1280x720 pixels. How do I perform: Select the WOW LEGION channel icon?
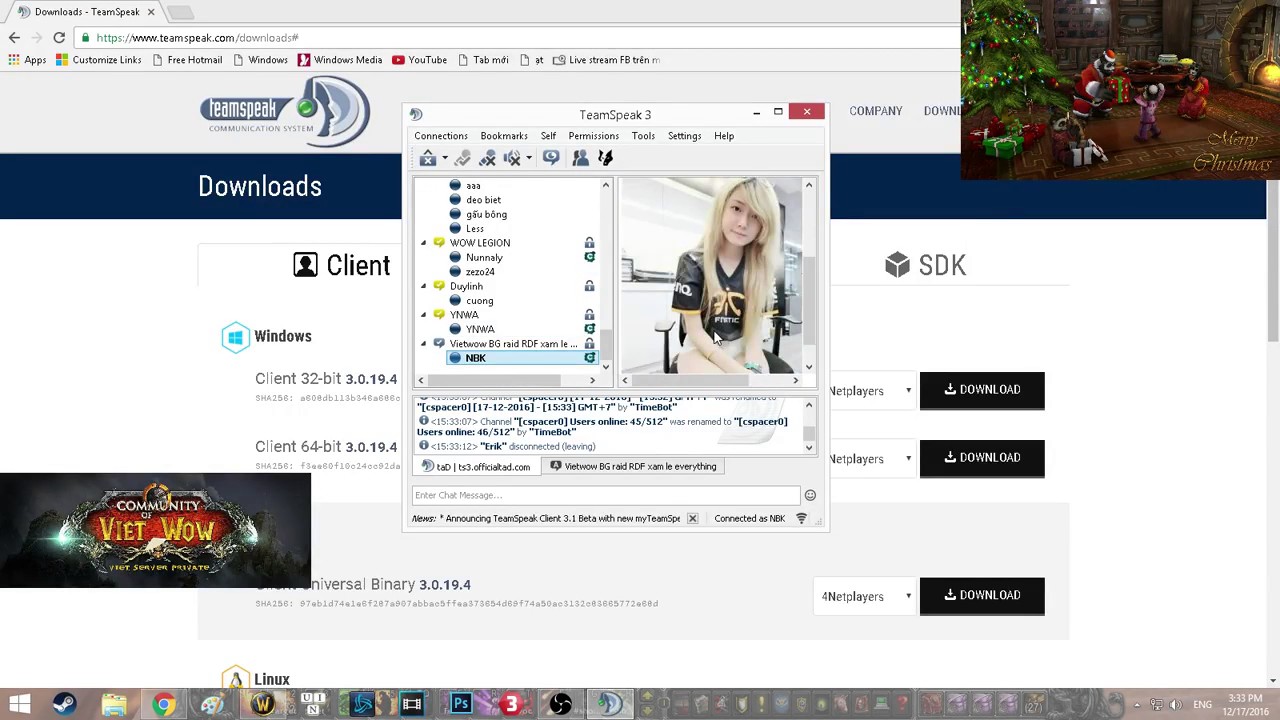pos(439,243)
